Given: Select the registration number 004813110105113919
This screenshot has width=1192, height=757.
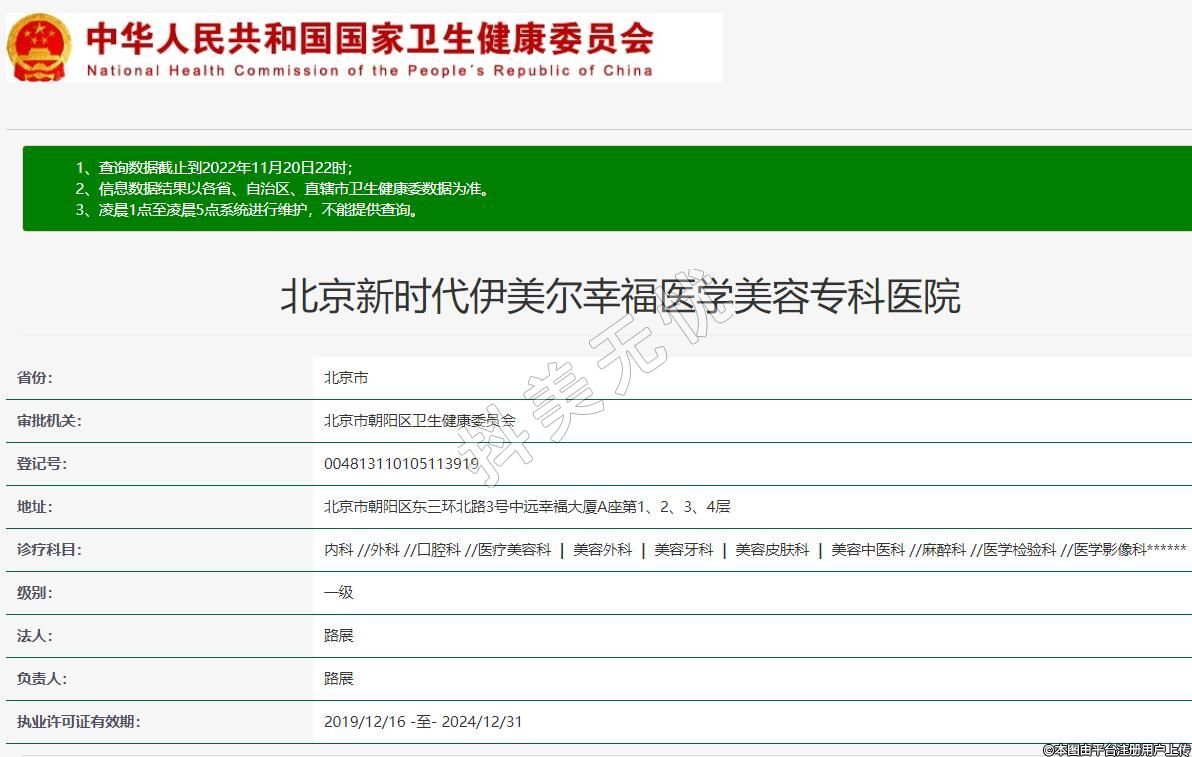Looking at the screenshot, I should pos(401,464).
